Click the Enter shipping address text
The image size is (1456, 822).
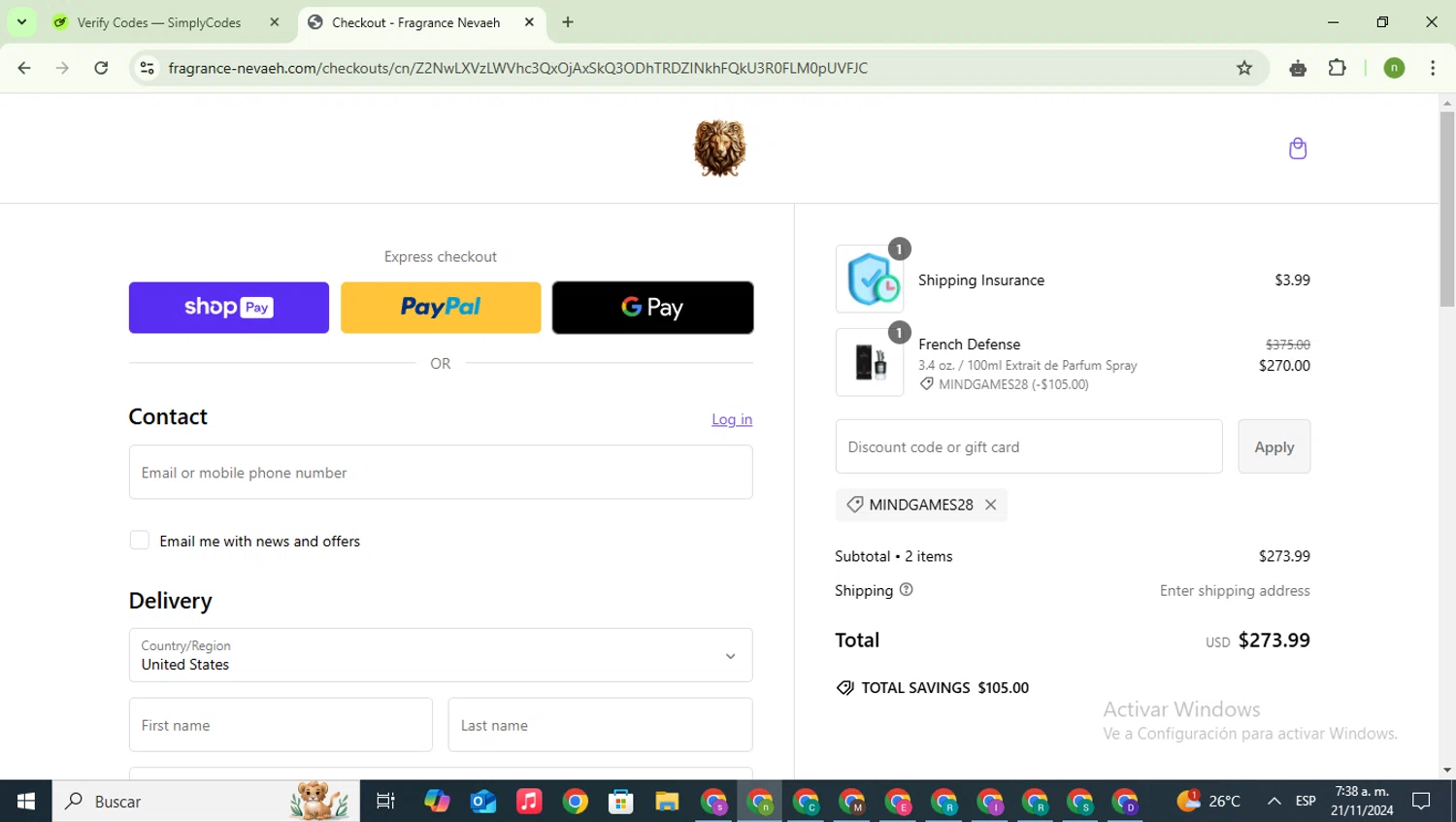(1235, 590)
